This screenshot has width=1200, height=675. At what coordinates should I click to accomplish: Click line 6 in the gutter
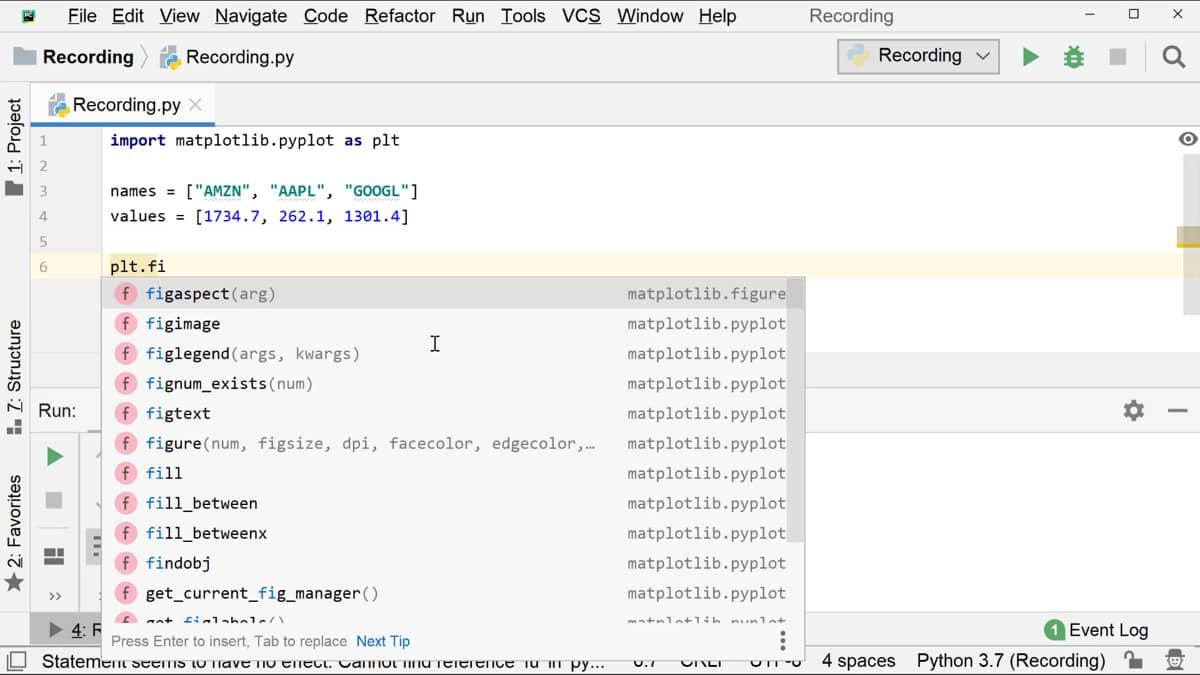point(43,266)
